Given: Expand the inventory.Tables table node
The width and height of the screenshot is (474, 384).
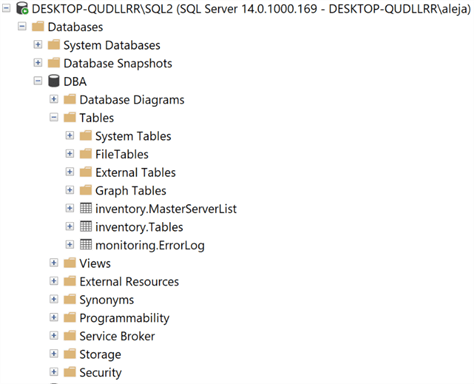Looking at the screenshot, I should (x=70, y=226).
